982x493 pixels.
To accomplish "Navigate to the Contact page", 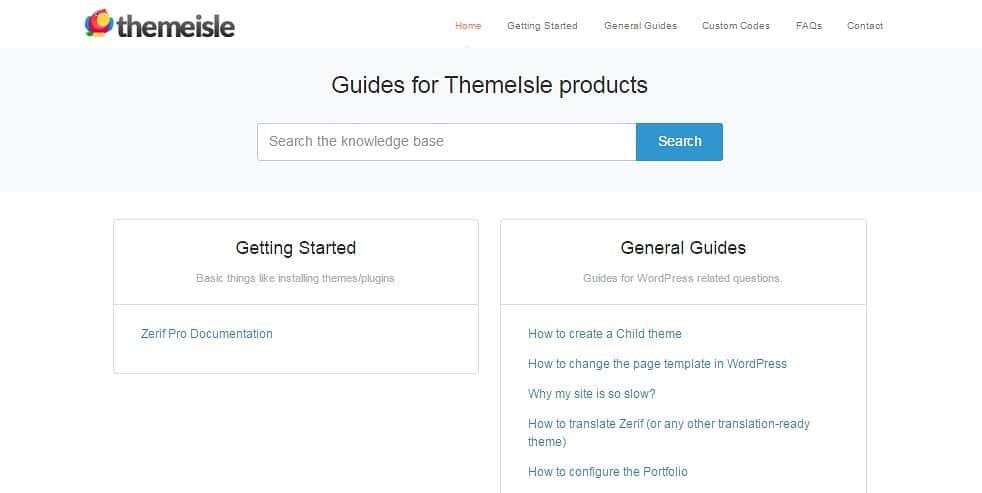I will click(x=865, y=26).
